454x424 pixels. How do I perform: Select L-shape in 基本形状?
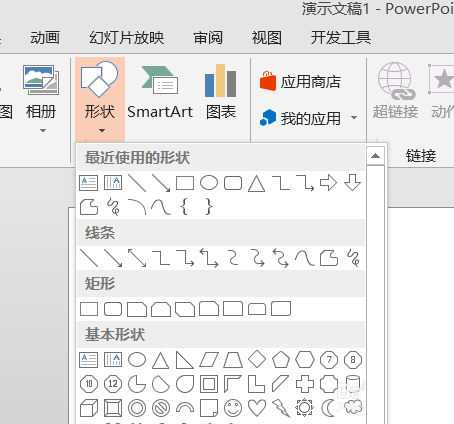[257, 384]
